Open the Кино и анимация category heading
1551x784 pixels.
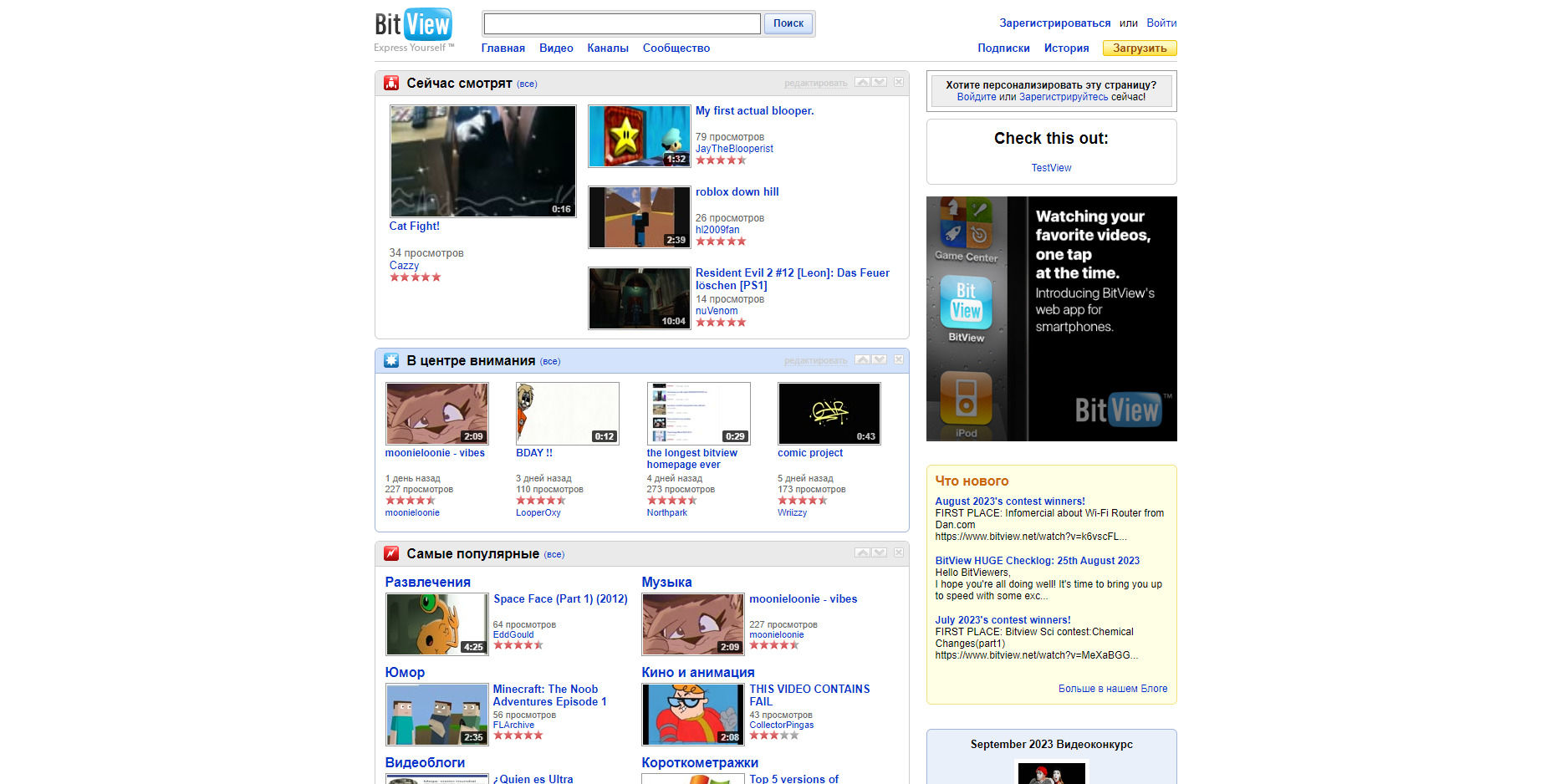698,673
